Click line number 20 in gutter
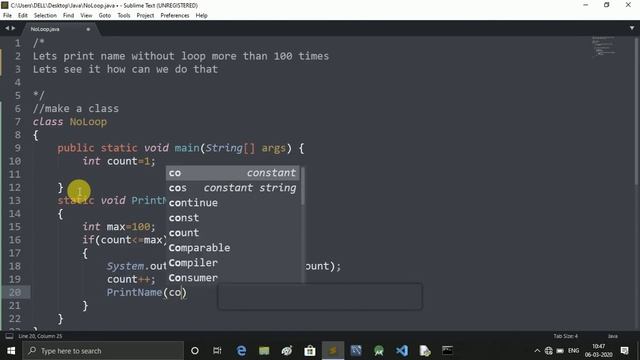The width and height of the screenshot is (640, 360). click(15, 292)
